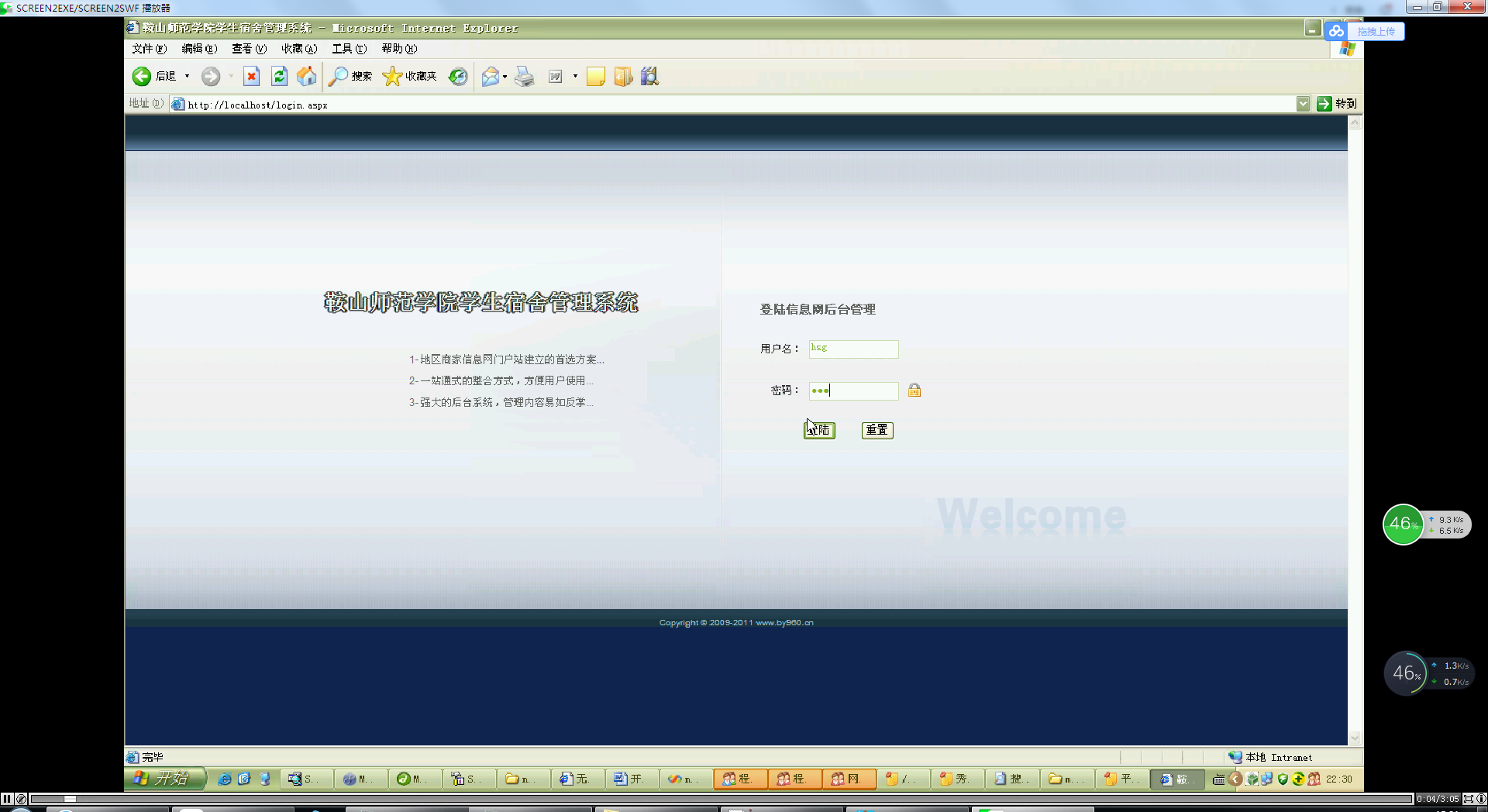Viewport: 1488px width, 812px height.
Task: Click 本地 Intranet zone icon
Action: [x=1235, y=757]
